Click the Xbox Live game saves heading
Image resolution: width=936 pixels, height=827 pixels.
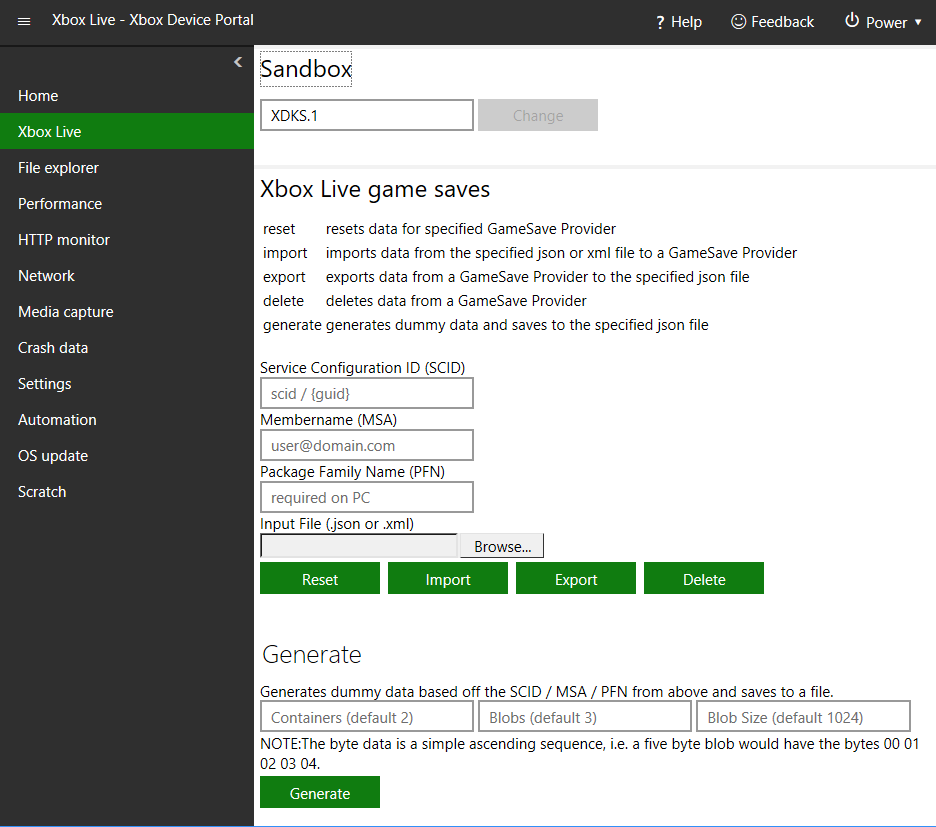[x=375, y=189]
